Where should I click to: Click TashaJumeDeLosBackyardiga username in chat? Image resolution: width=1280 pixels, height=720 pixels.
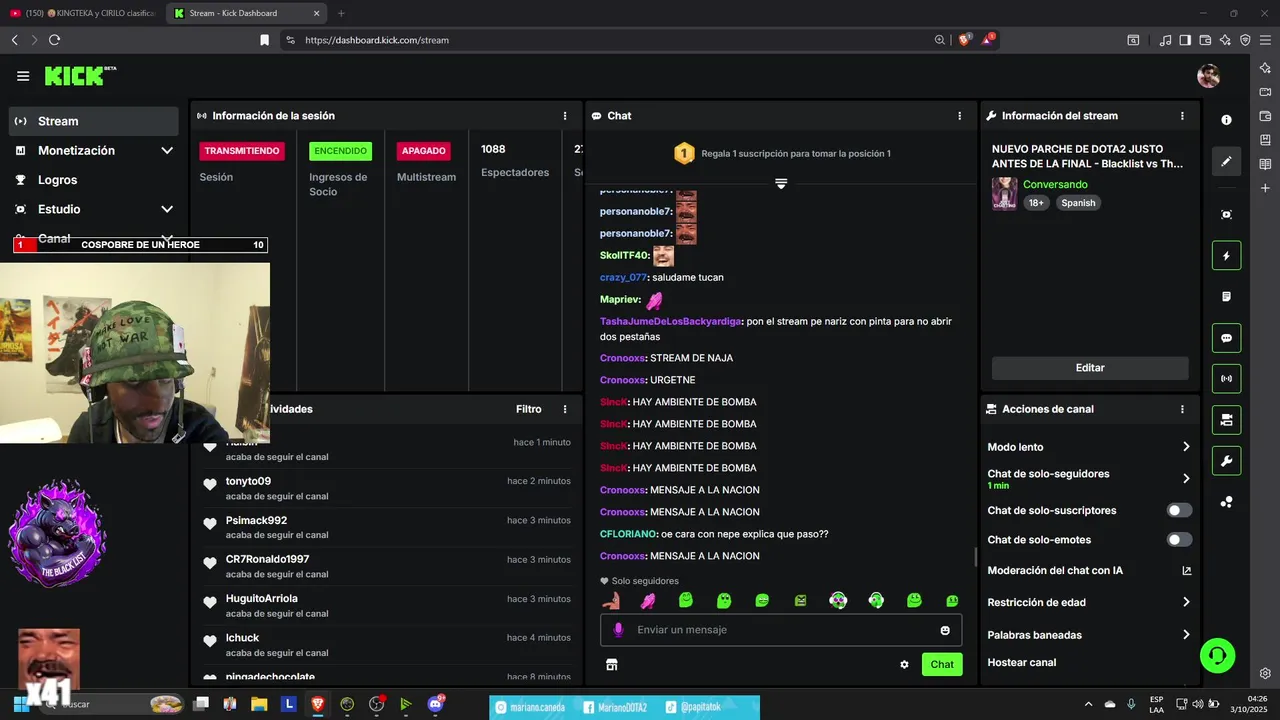click(x=671, y=321)
